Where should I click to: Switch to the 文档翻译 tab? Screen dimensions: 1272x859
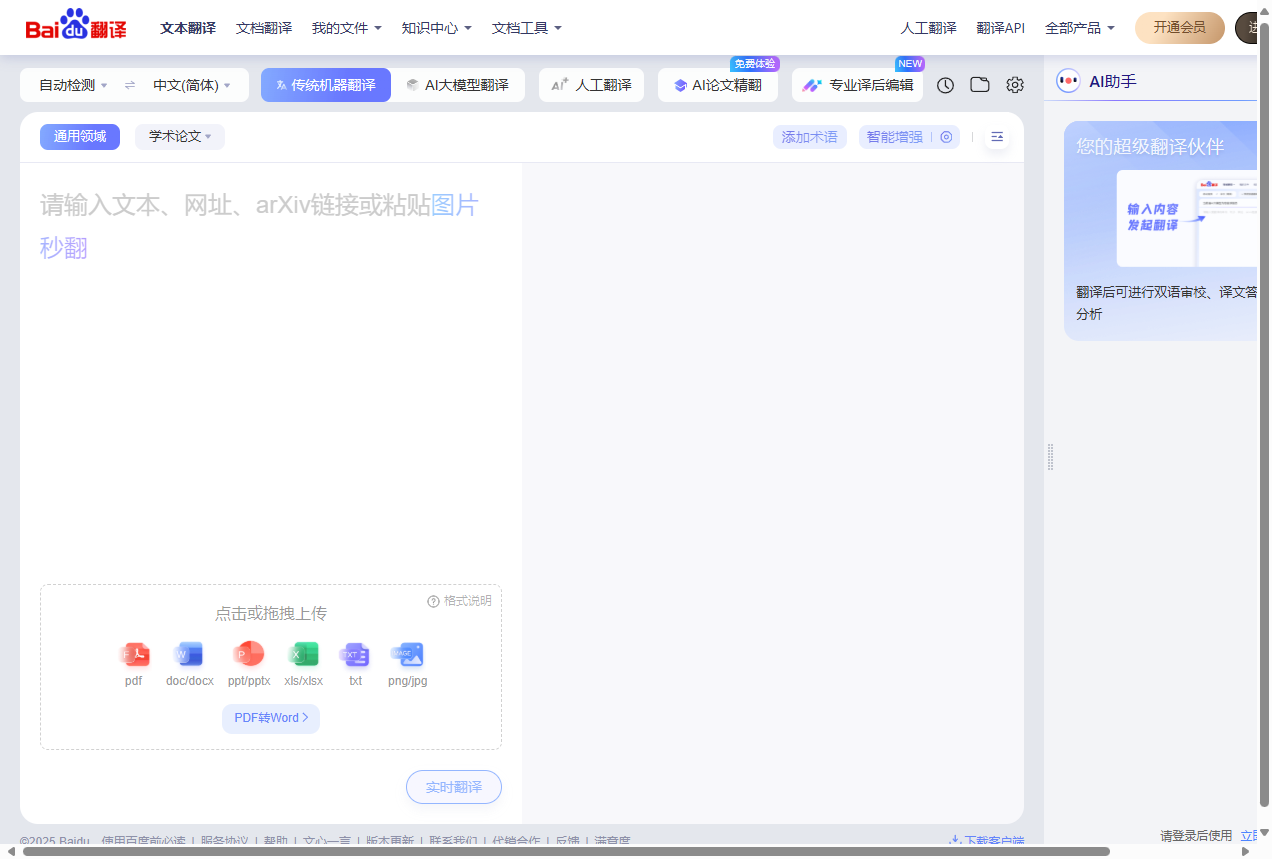click(263, 28)
